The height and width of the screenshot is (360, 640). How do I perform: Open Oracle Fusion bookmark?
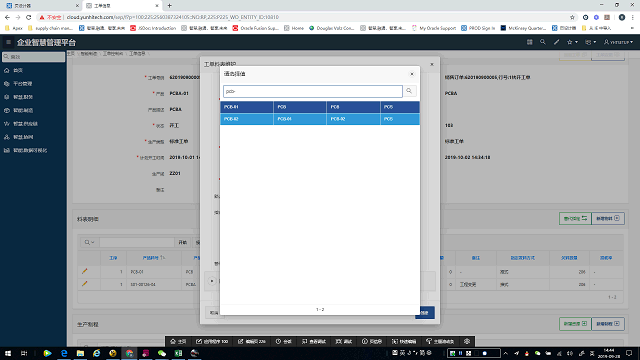[256, 28]
